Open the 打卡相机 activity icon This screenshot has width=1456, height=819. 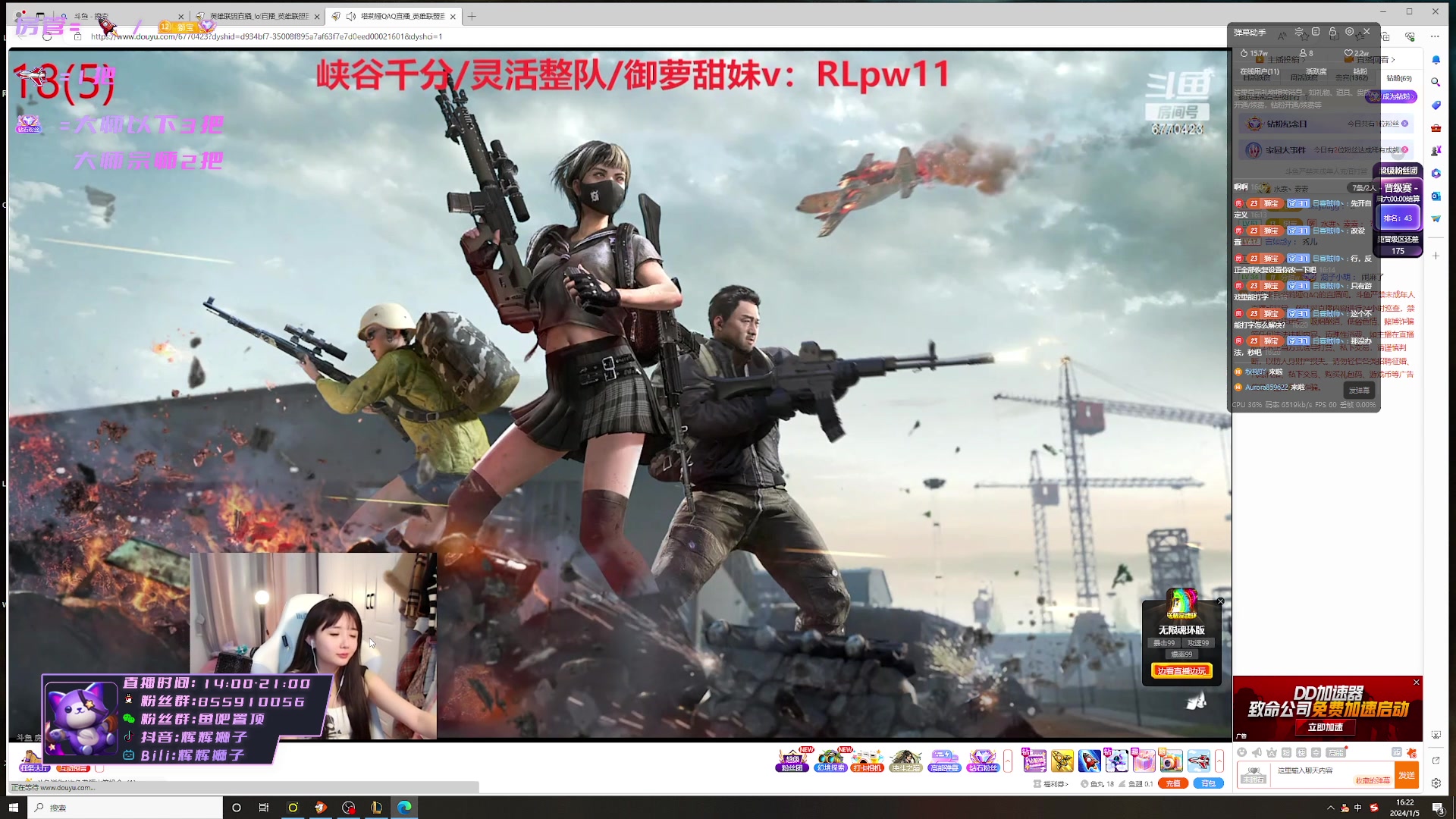867,760
